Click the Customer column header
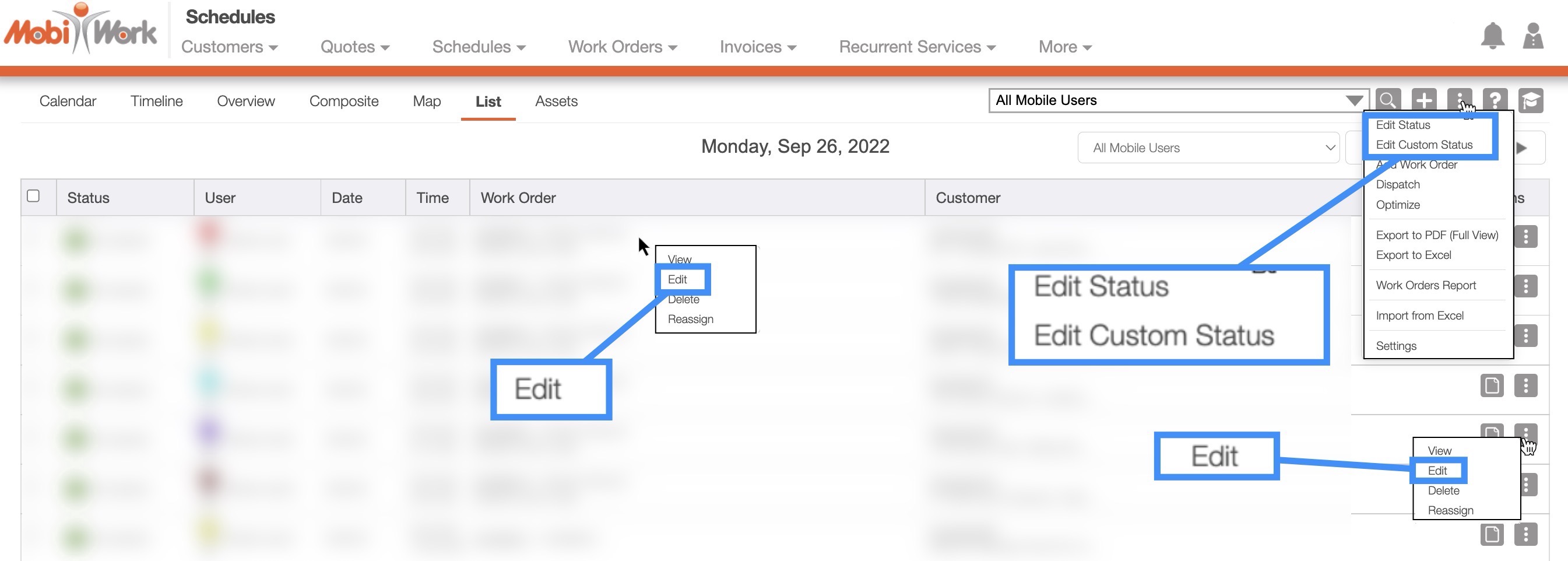The width and height of the screenshot is (1568, 561). pyautogui.click(x=968, y=198)
